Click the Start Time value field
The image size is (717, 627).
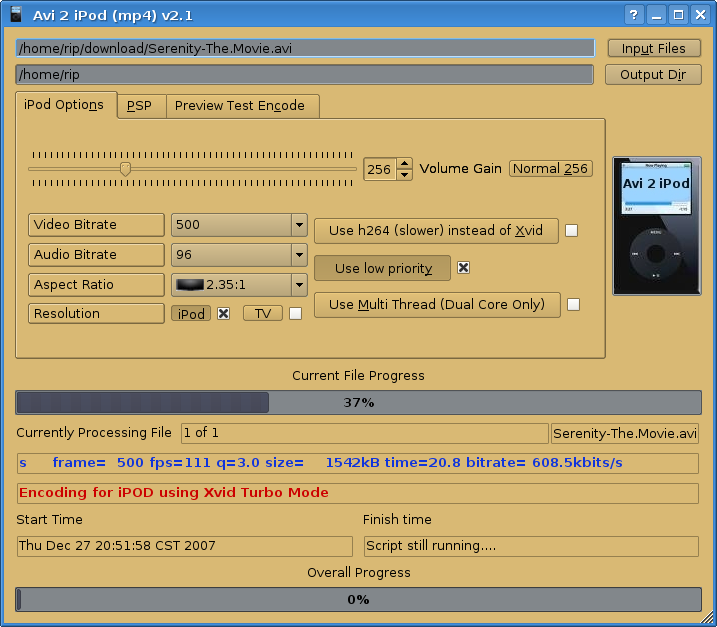coord(185,546)
